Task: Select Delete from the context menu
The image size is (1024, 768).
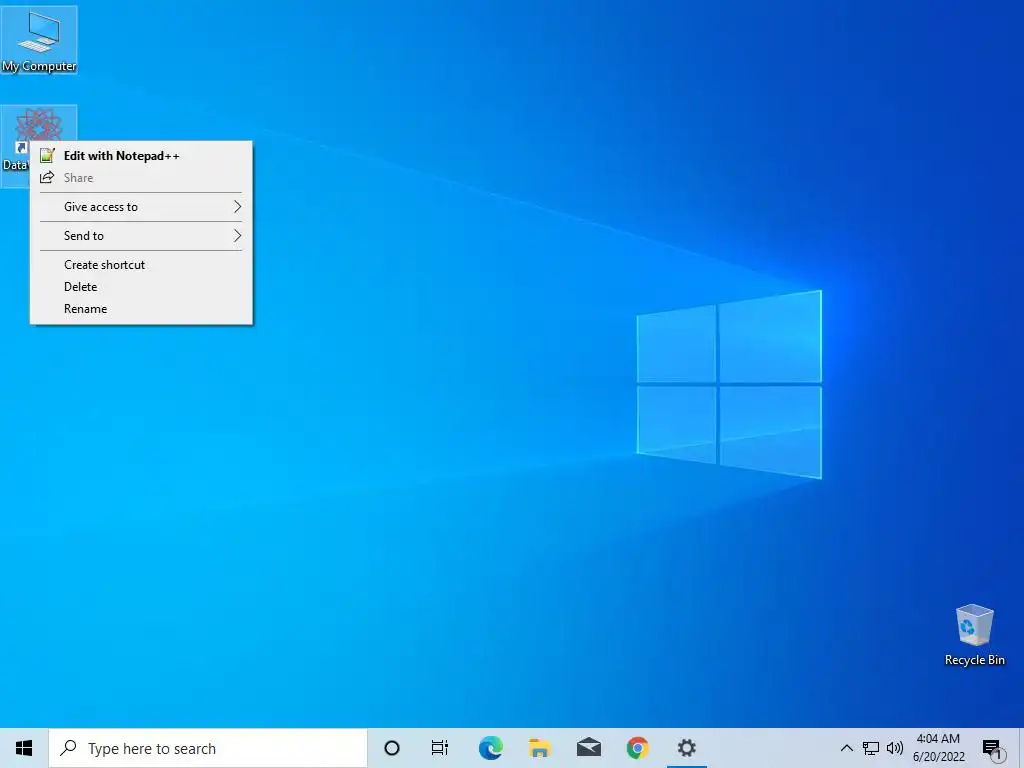Action: click(x=141, y=287)
